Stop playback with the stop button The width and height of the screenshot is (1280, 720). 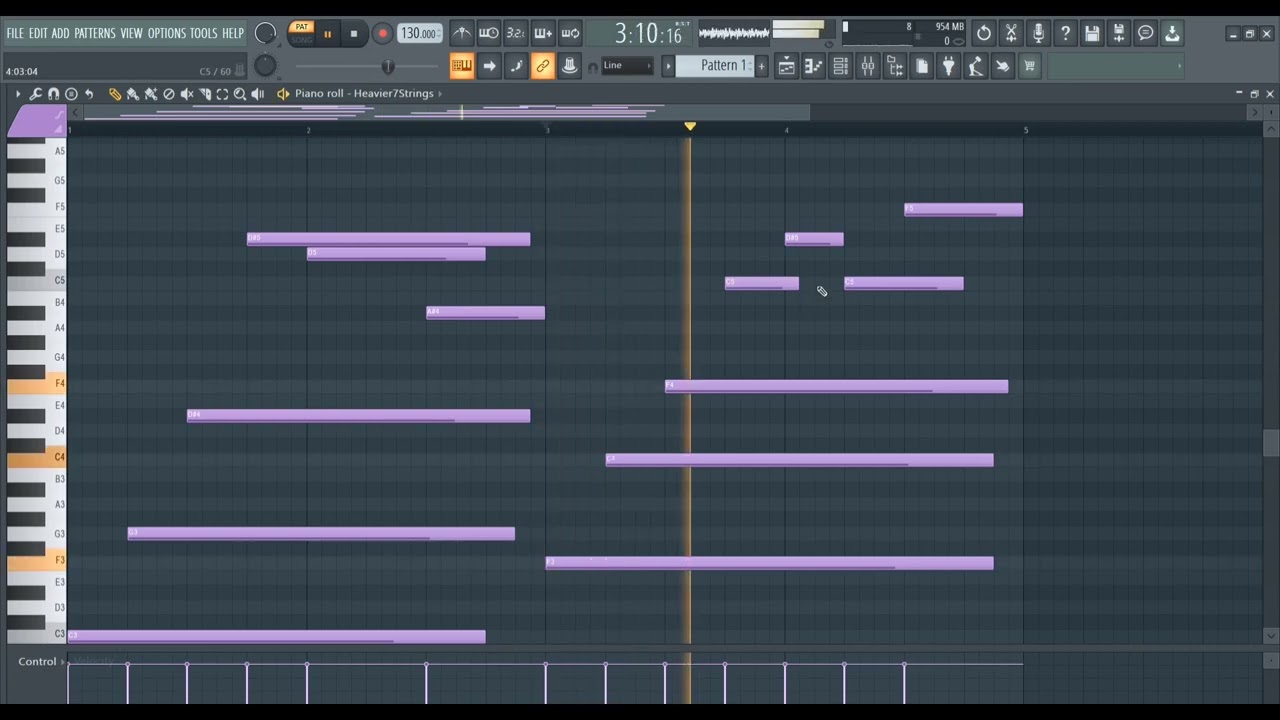pos(354,34)
